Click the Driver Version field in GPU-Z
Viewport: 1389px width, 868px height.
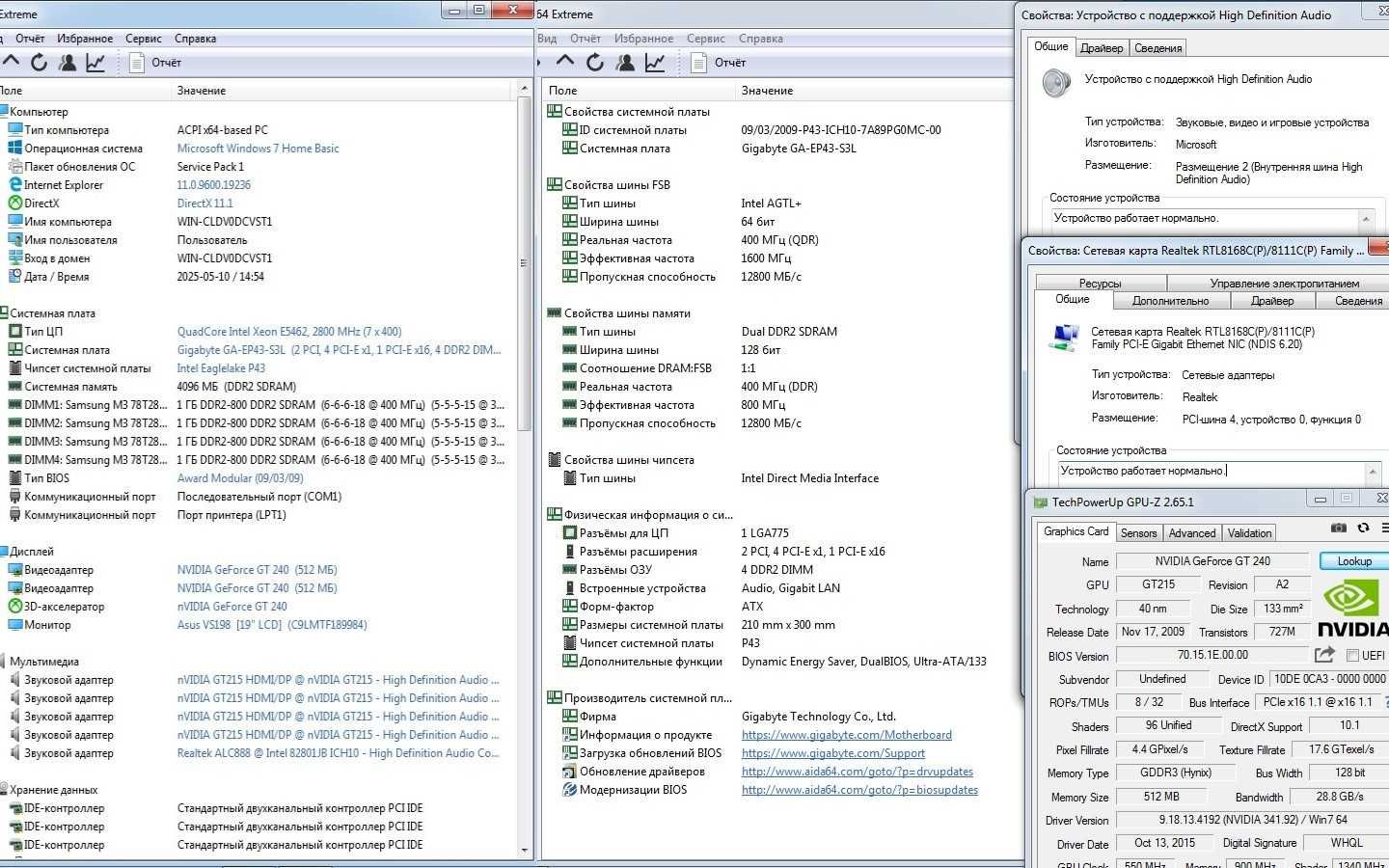click(x=1252, y=820)
